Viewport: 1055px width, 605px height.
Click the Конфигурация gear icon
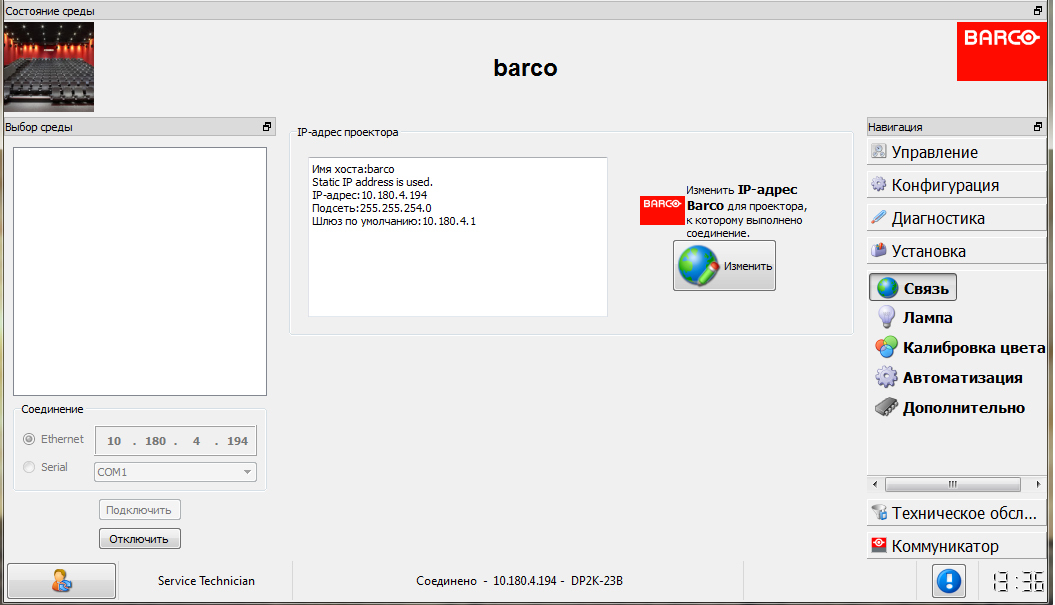[x=879, y=184]
